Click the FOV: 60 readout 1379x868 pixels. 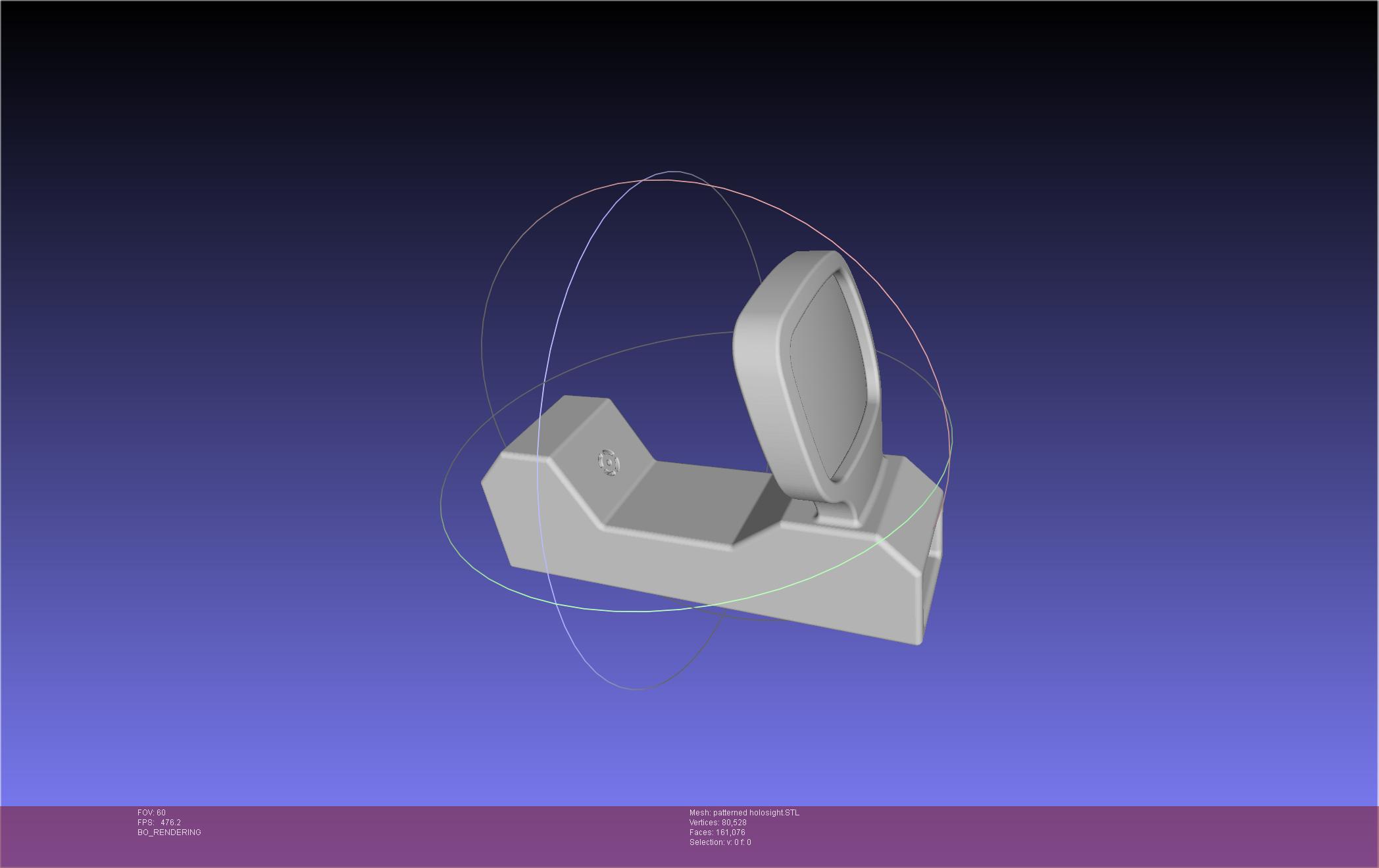click(x=151, y=813)
